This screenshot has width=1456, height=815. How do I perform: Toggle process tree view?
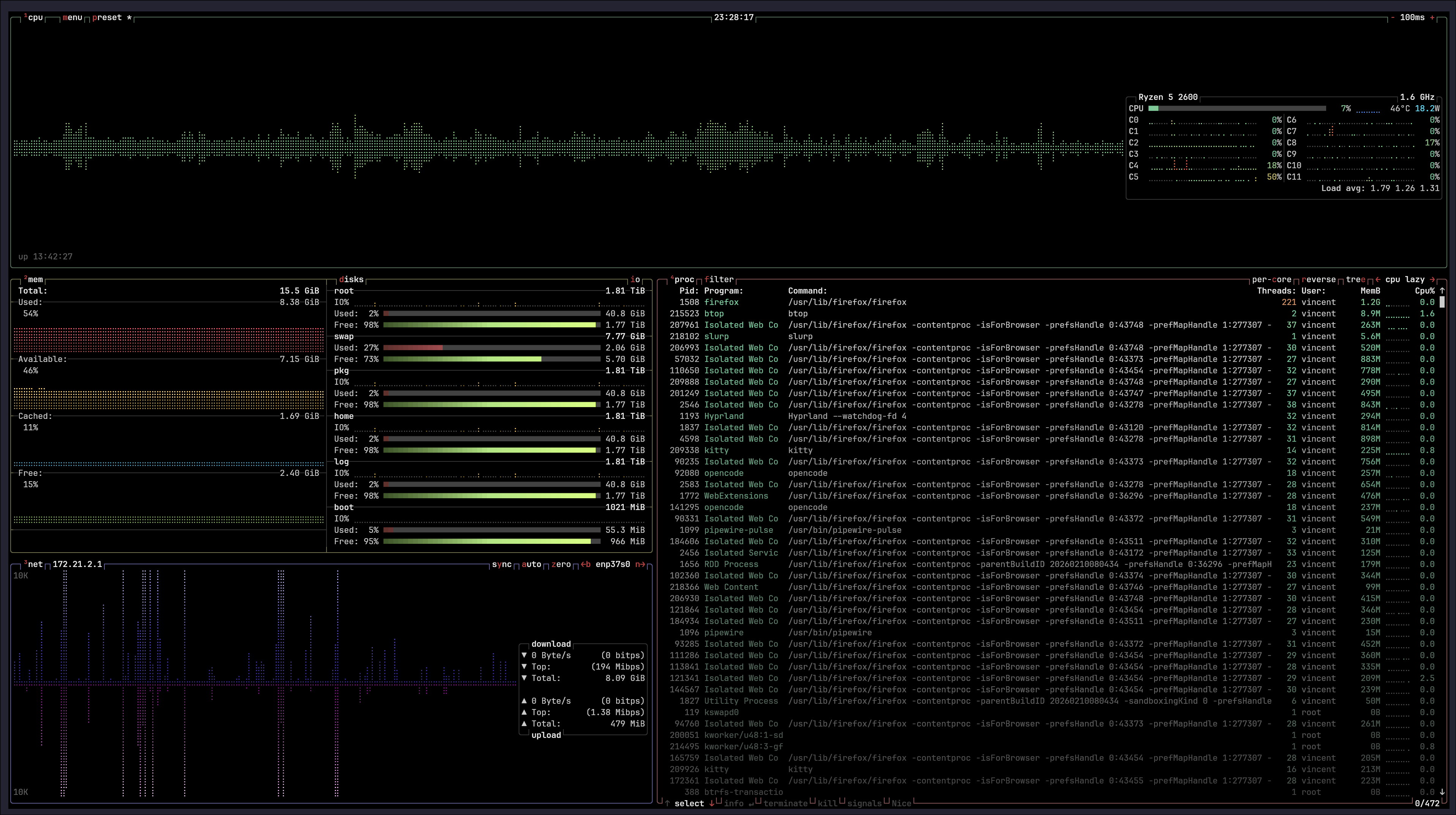pyautogui.click(x=1355, y=280)
